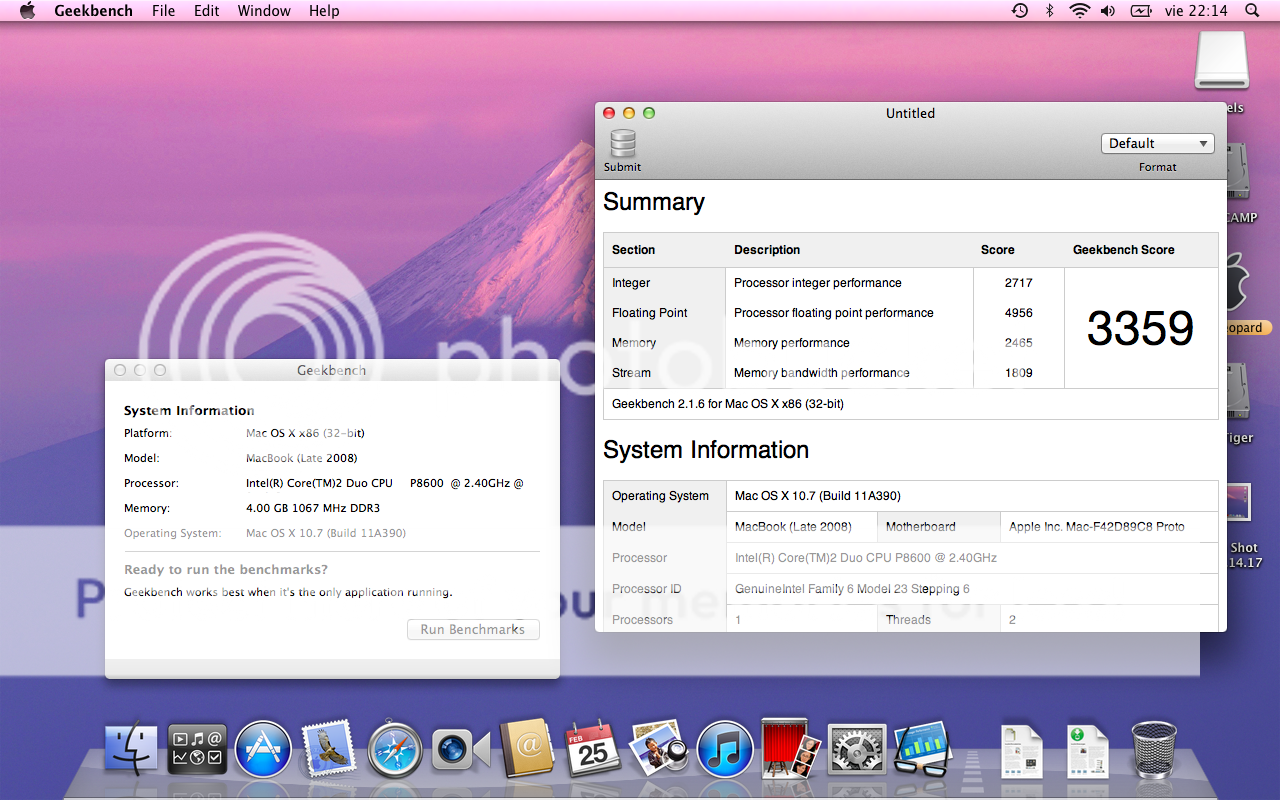Launch iTunes from the Dock
Screen dimensions: 1280x800
(x=725, y=751)
